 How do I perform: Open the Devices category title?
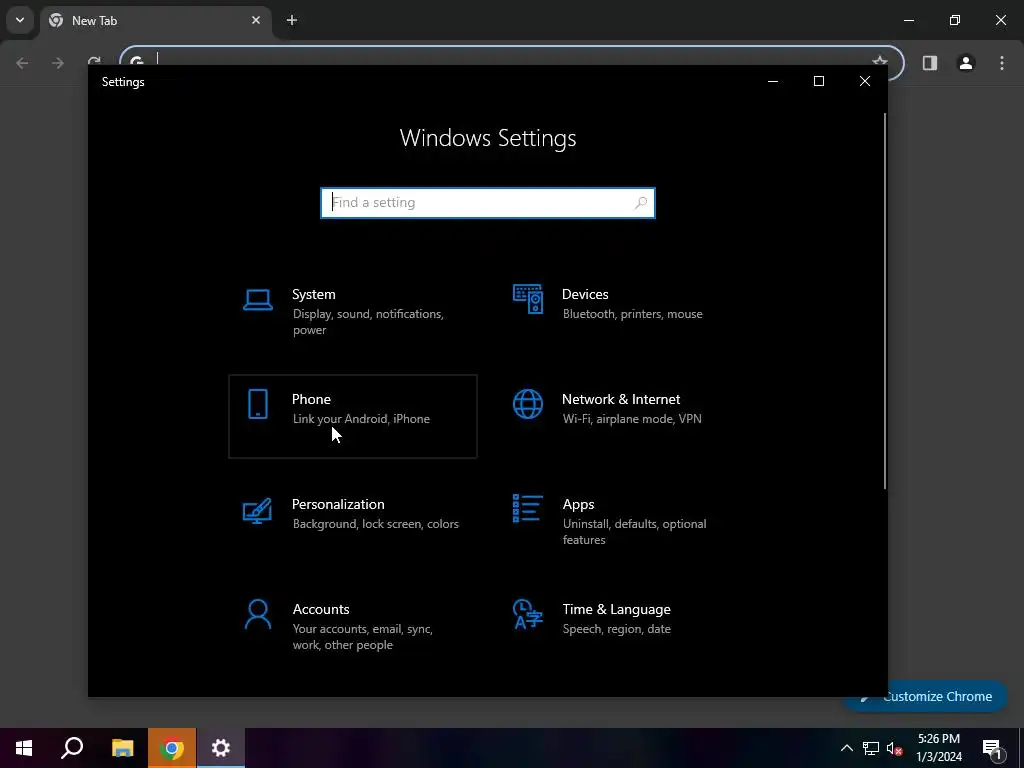pos(585,295)
